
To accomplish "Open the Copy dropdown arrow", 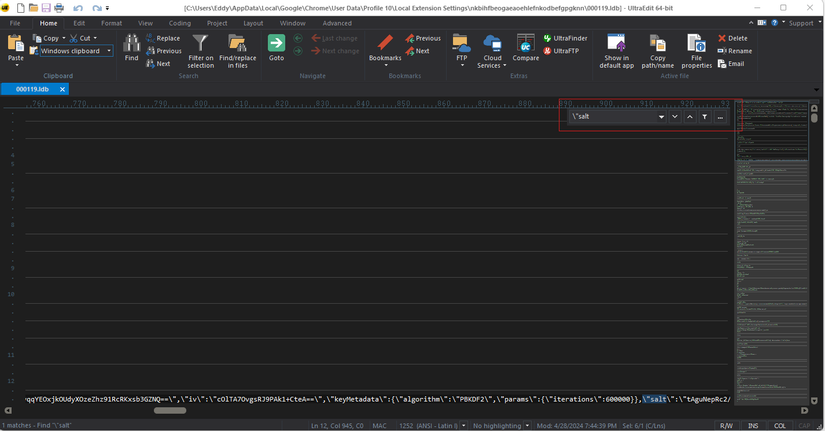I will pyautogui.click(x=64, y=38).
